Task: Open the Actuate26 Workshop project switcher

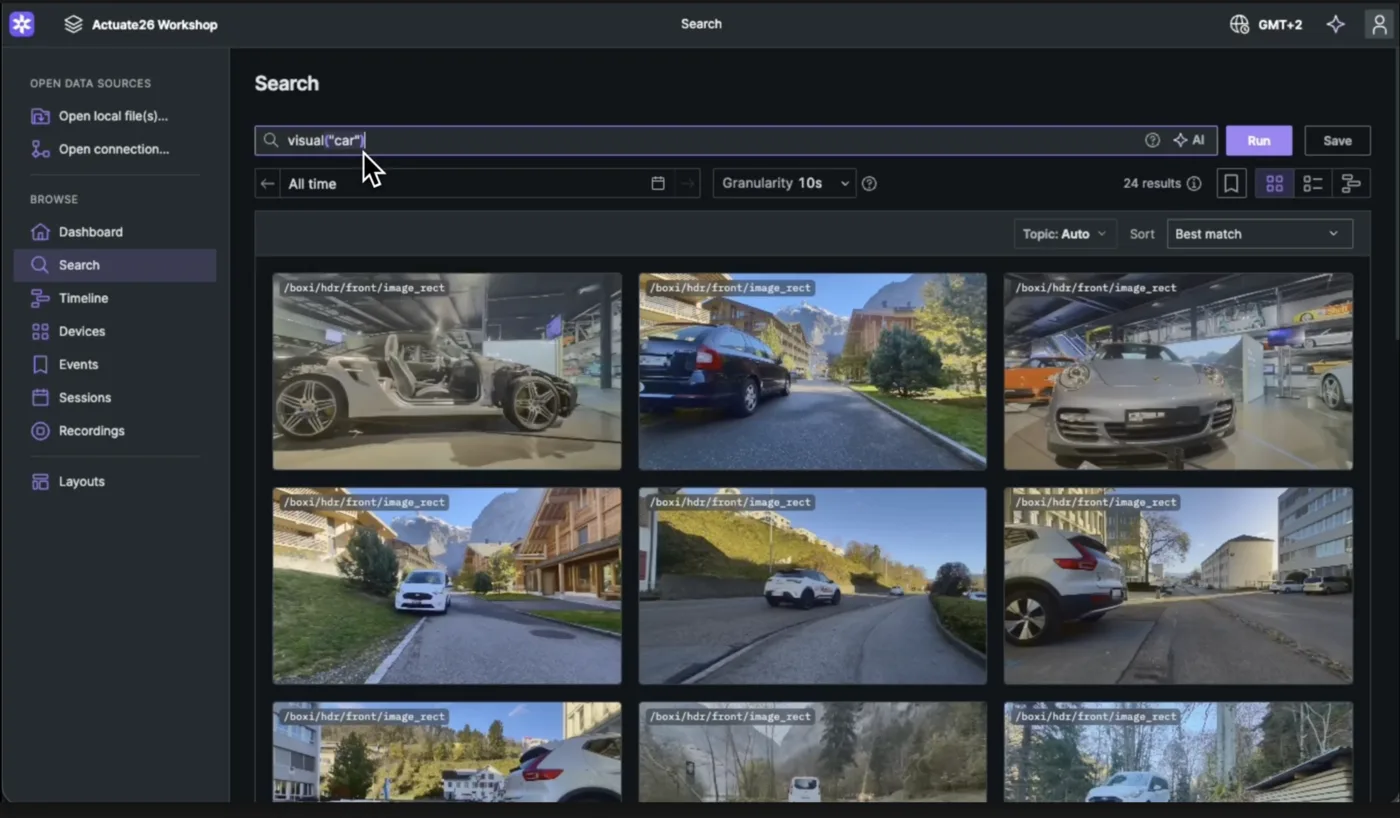Action: pyautogui.click(x=140, y=25)
